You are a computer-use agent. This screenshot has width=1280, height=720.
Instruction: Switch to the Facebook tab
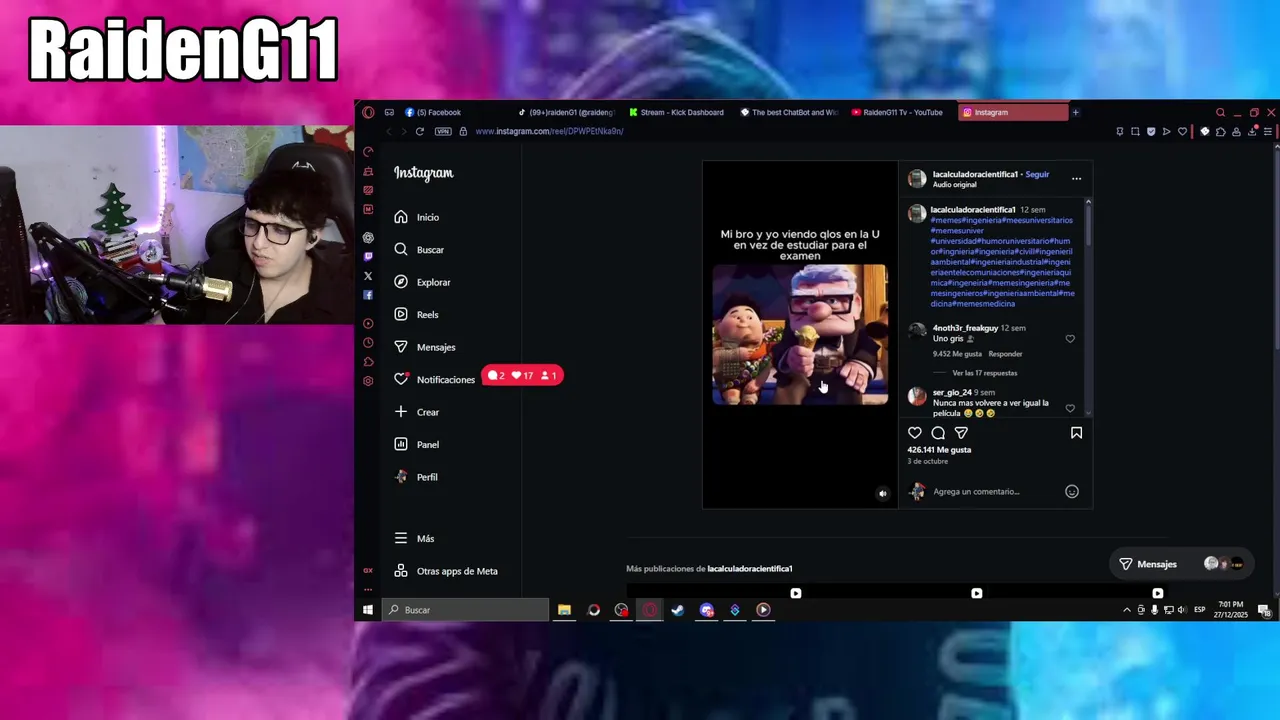[437, 113]
